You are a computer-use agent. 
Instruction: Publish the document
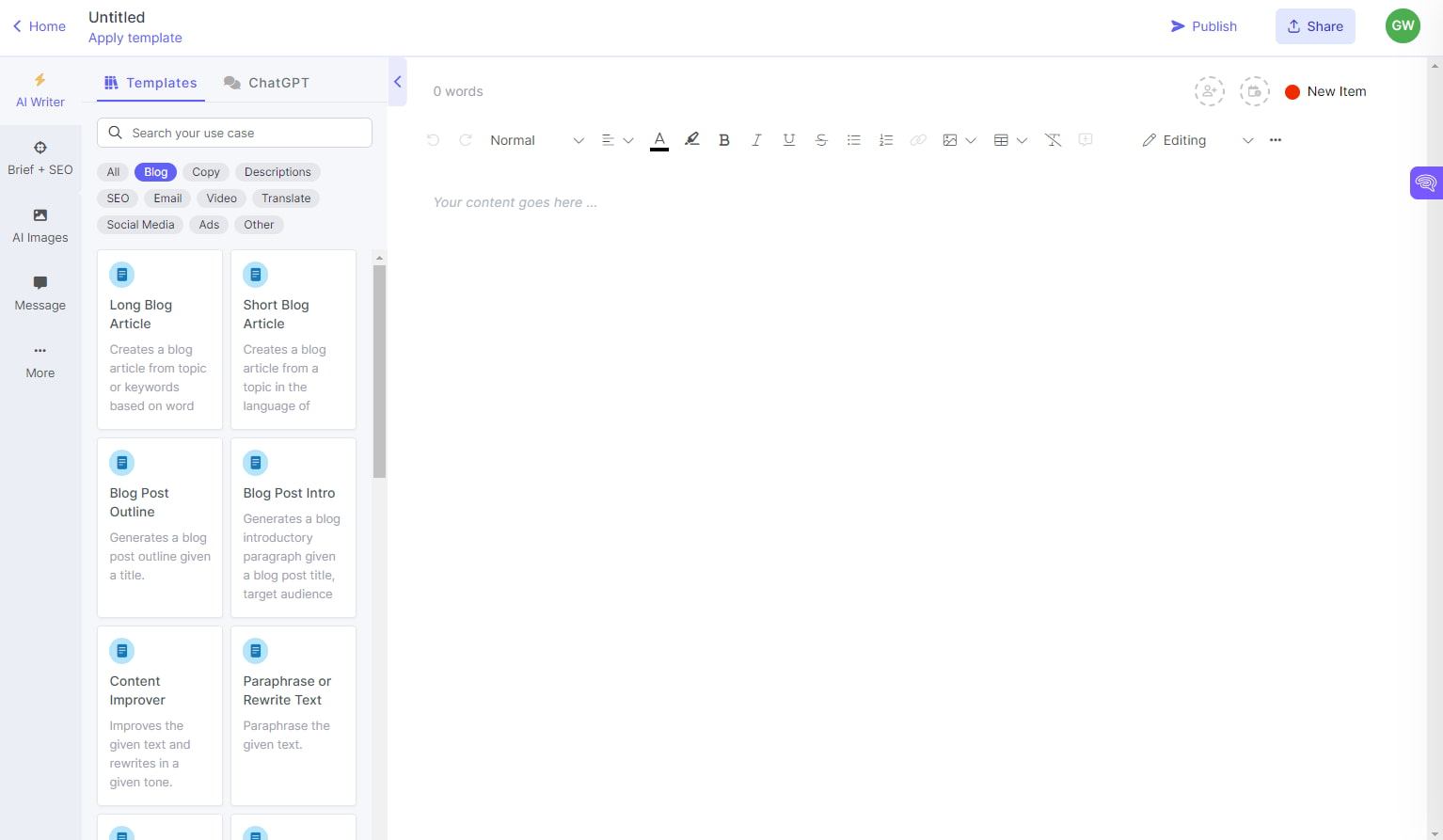pyautogui.click(x=1204, y=26)
